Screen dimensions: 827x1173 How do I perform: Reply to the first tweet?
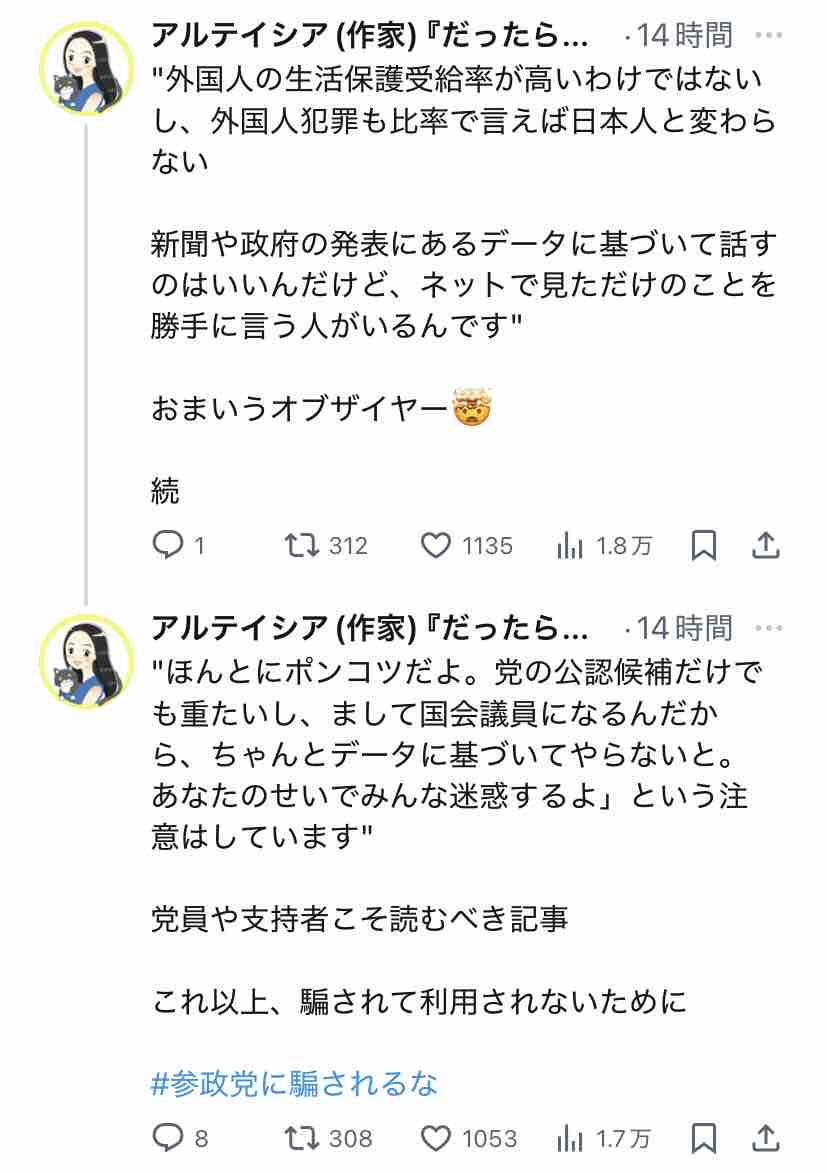click(166, 545)
